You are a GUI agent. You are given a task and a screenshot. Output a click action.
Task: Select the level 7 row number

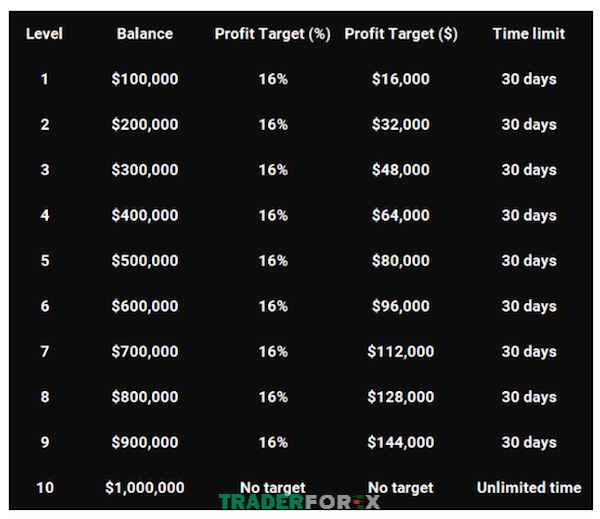pyautogui.click(x=45, y=351)
